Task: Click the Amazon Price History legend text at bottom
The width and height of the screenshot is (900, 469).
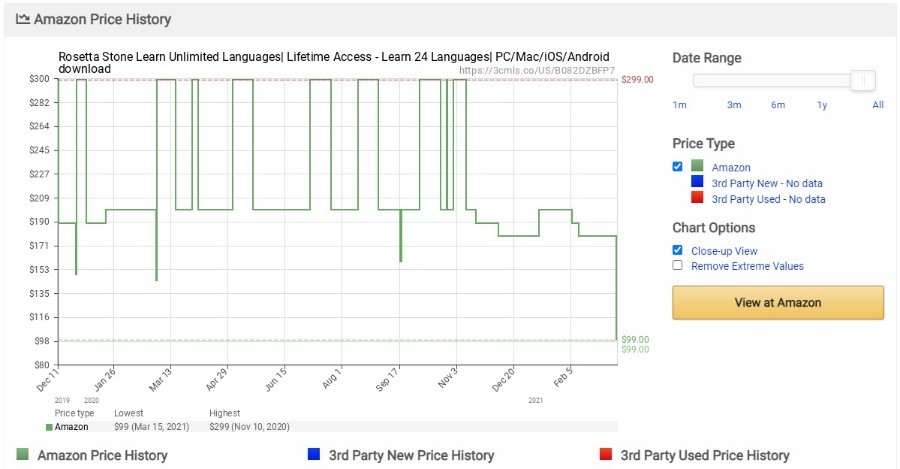Action: click(x=103, y=455)
